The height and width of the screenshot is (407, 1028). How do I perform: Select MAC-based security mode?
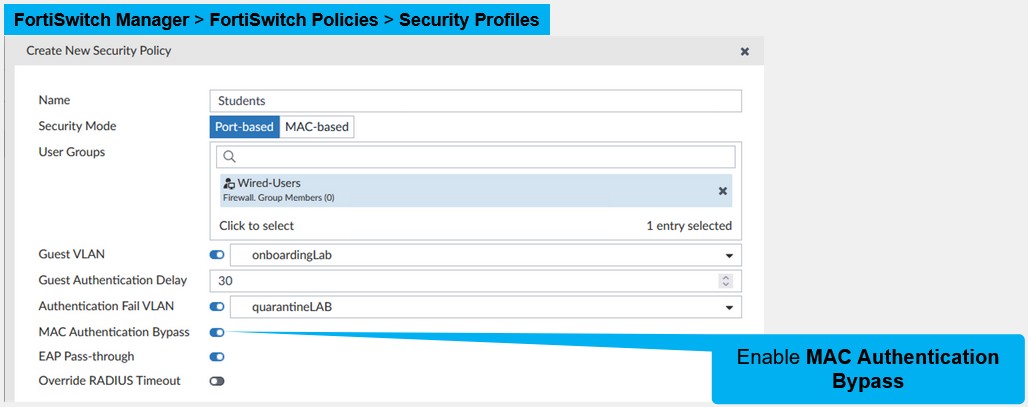click(x=317, y=127)
